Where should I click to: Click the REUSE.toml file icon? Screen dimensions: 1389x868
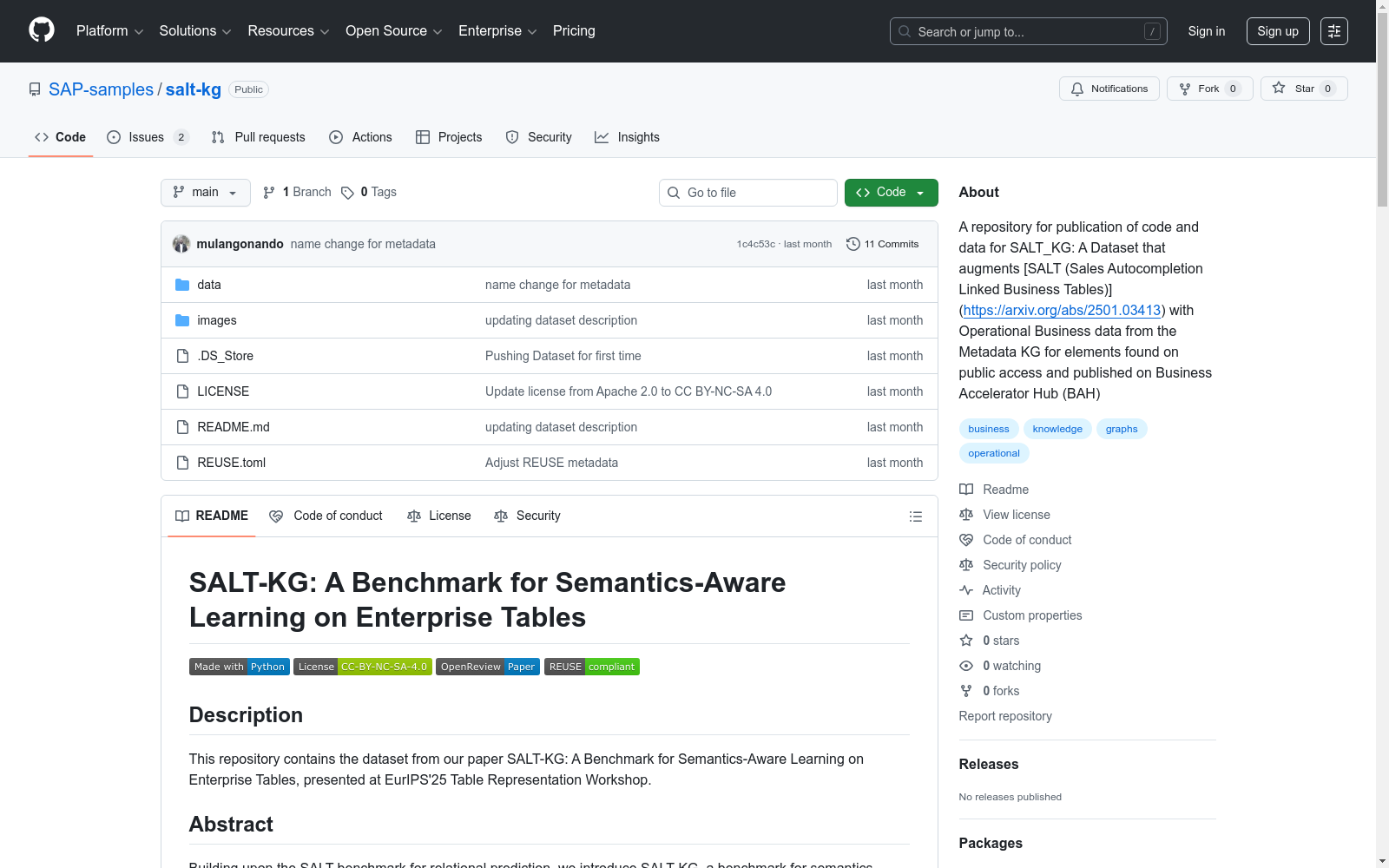[x=182, y=463]
